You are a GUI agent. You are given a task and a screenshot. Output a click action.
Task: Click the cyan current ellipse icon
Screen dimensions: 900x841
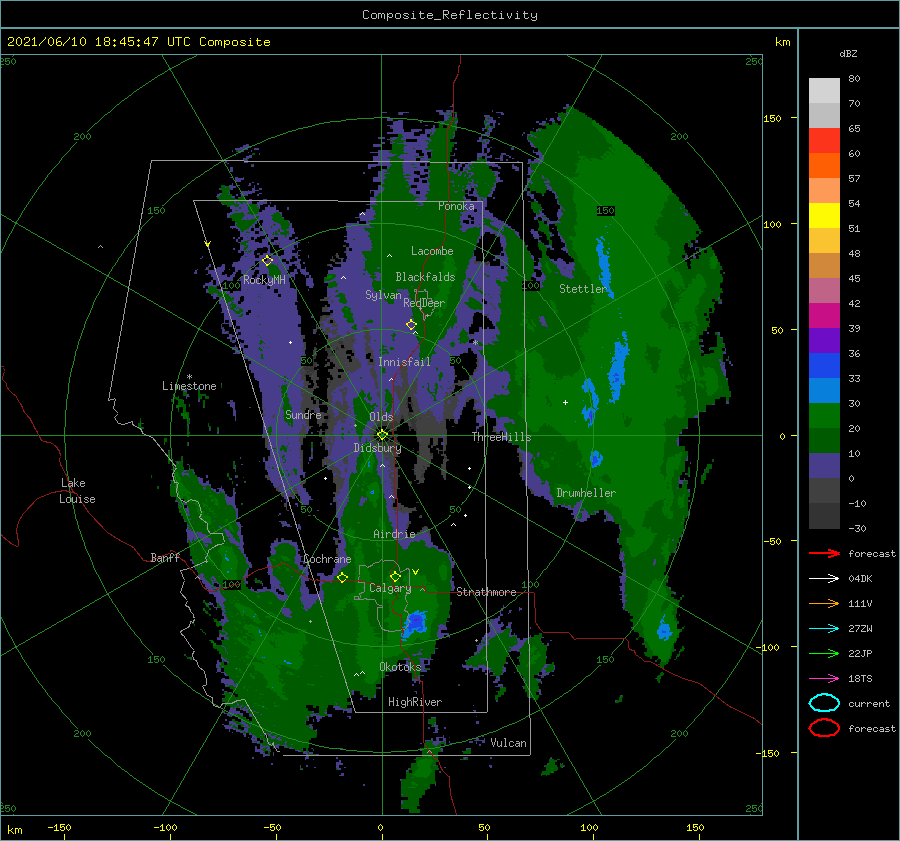(x=824, y=703)
